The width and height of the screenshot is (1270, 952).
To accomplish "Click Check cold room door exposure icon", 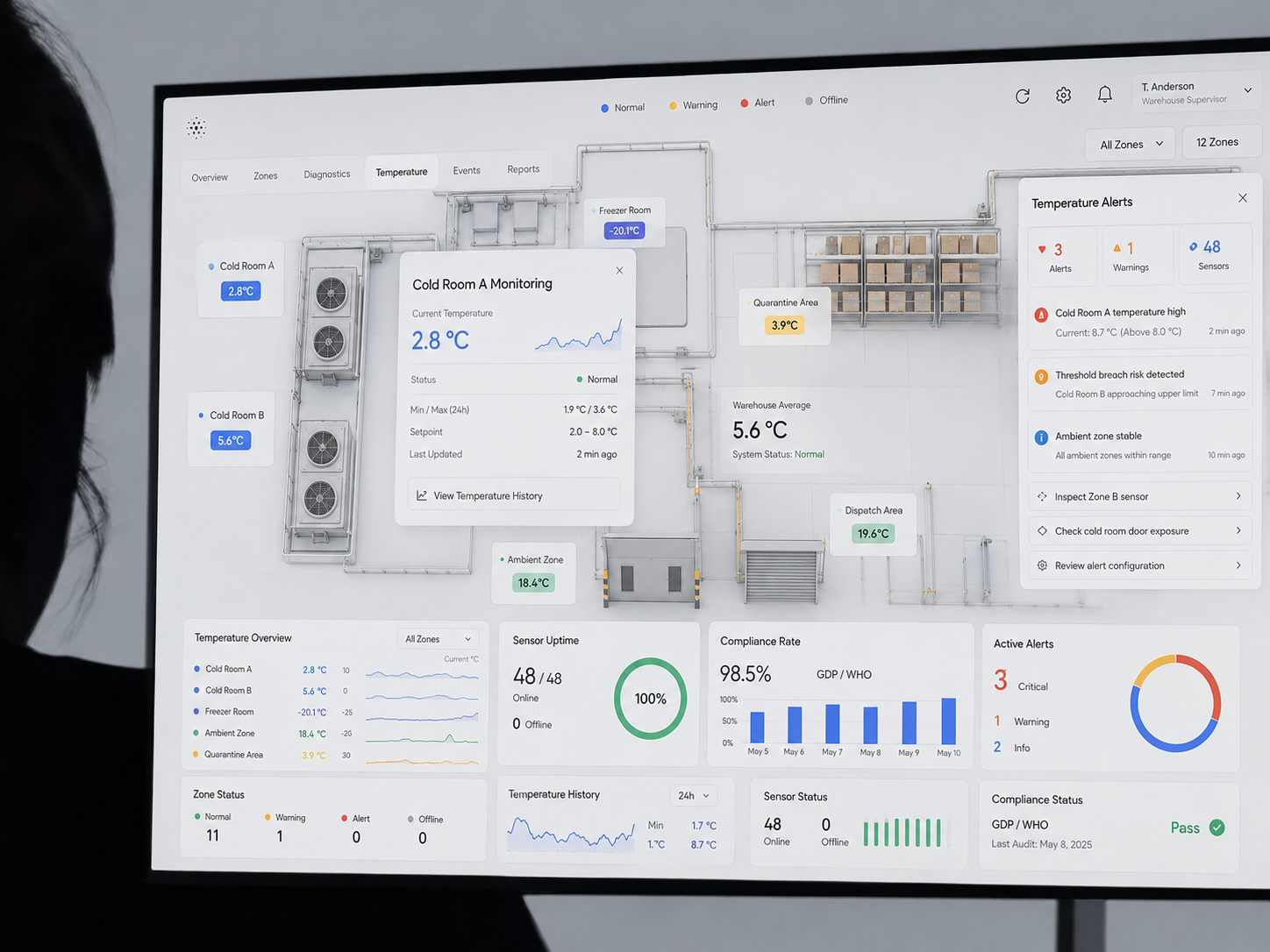I will [1042, 530].
